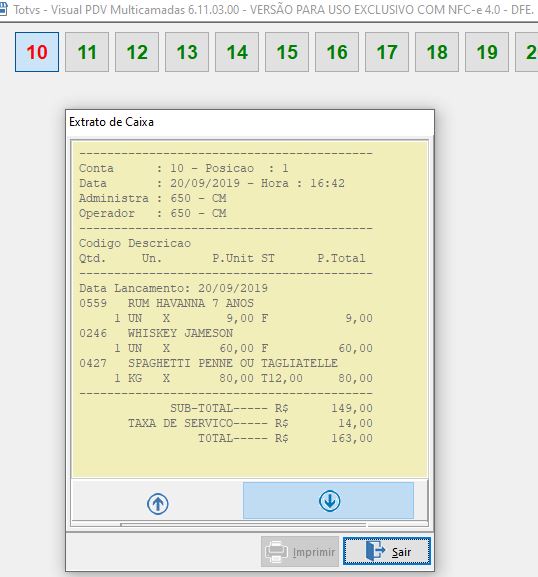Screen dimensions: 538x577
Task: Click the horizontal scrollbar under the arrows
Action: 243,524
